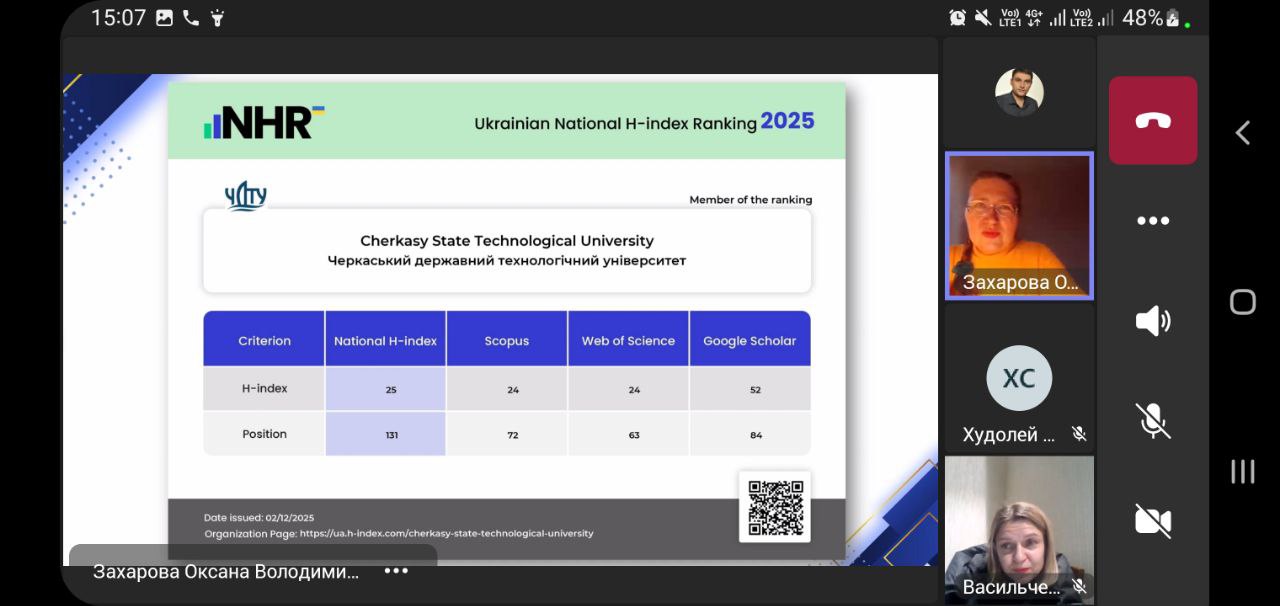Click National H-index position 131
This screenshot has height=606, width=1280.
pyautogui.click(x=391, y=435)
